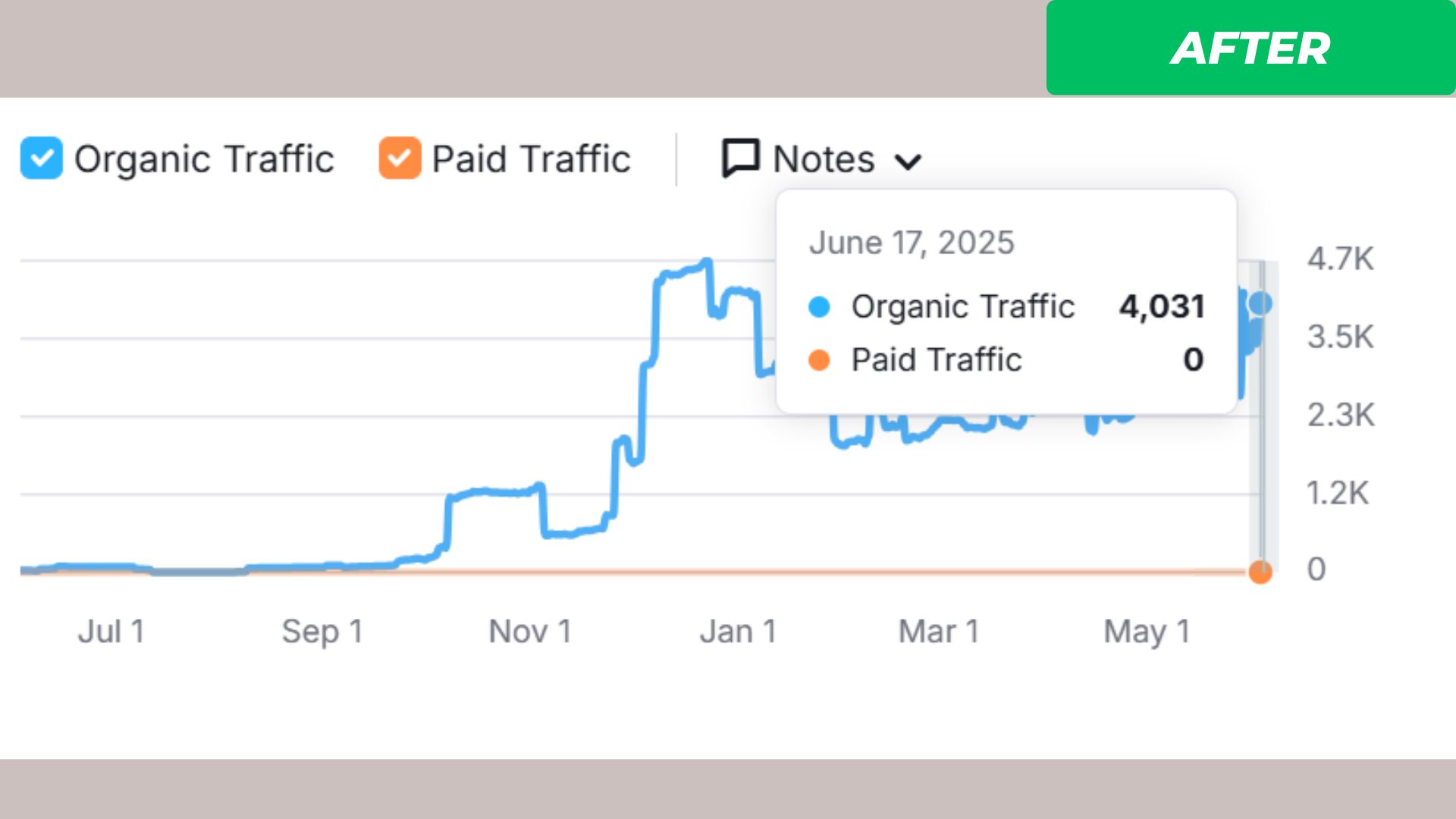The height and width of the screenshot is (819, 1456).
Task: Click the orange dot in tooltip legend
Action: 819,359
